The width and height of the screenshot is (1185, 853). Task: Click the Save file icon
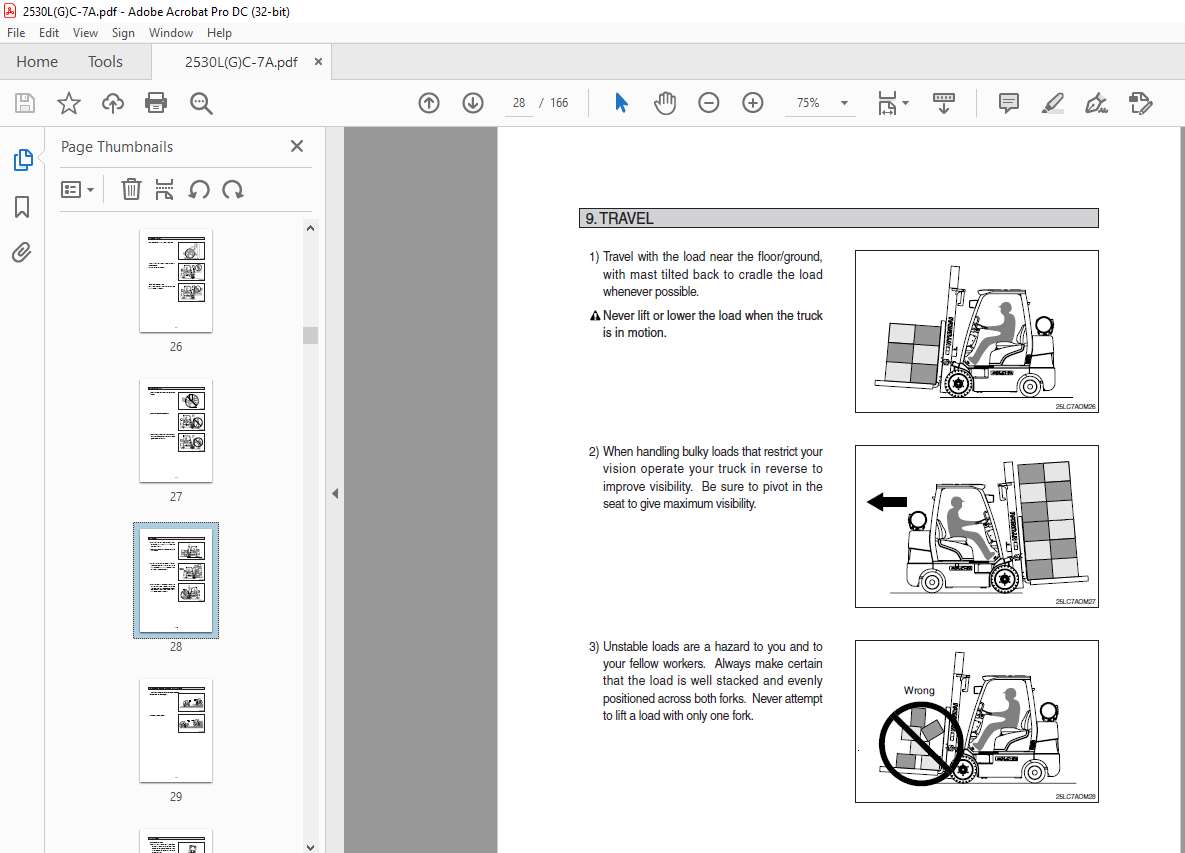coord(25,103)
